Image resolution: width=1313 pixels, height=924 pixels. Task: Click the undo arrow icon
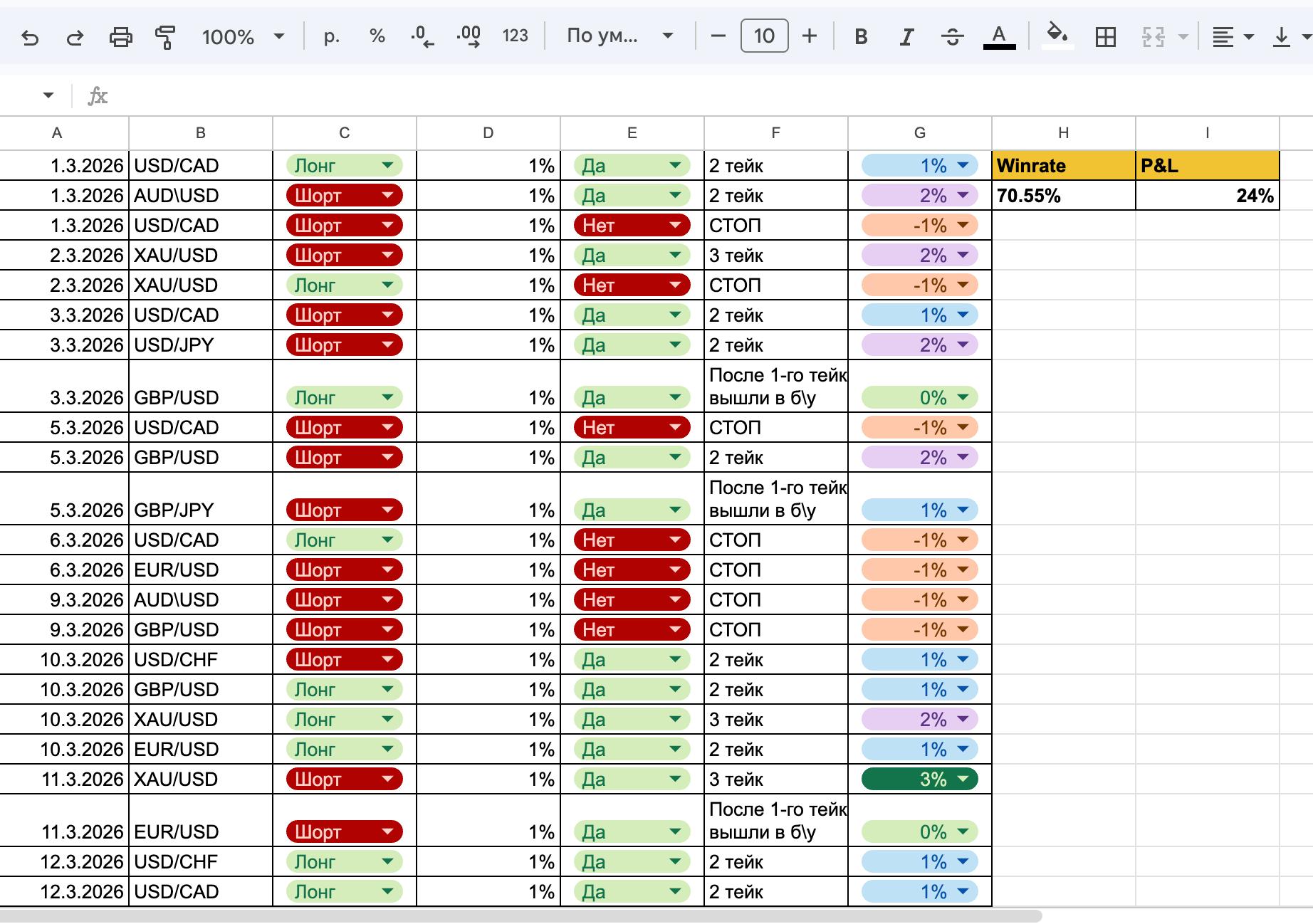pos(30,36)
